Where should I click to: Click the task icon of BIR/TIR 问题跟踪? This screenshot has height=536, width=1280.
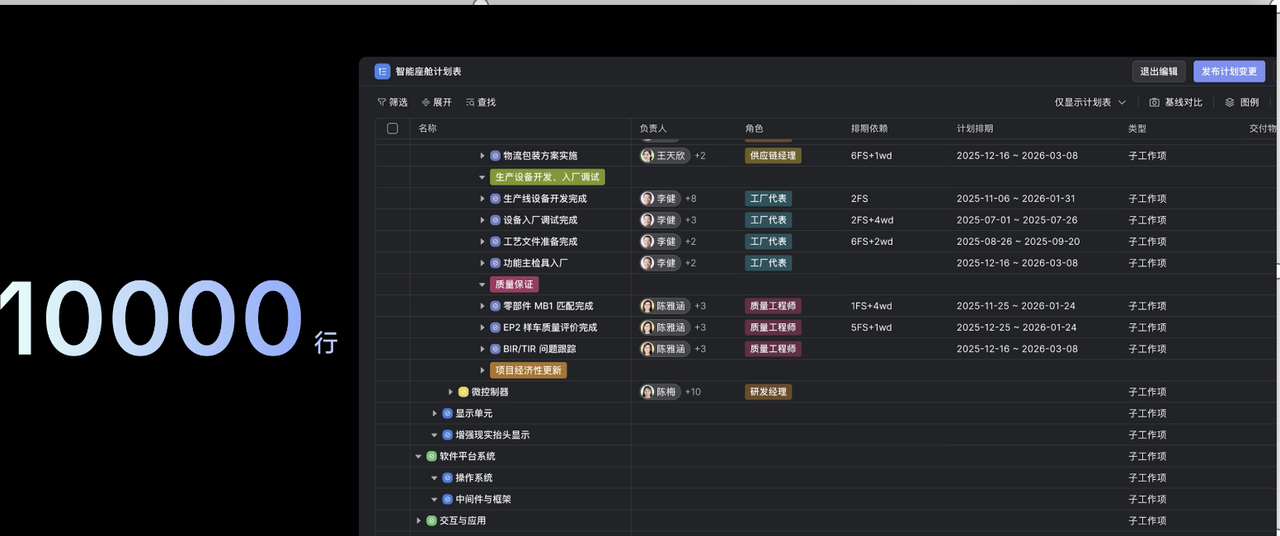tap(495, 349)
